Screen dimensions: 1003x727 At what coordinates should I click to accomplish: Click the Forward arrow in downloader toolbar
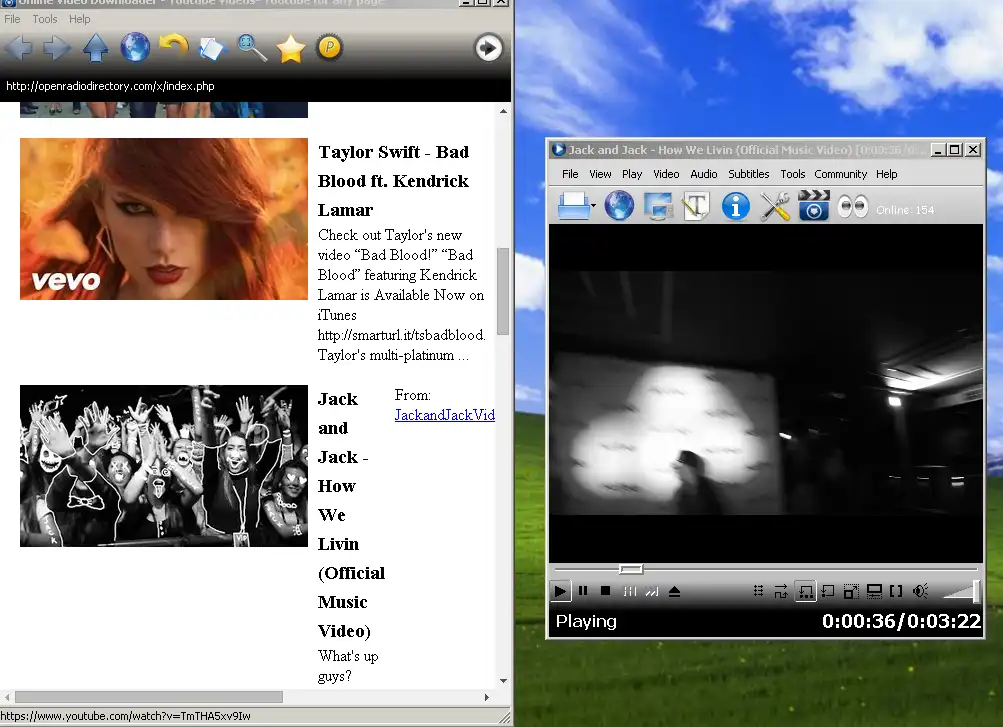pyautogui.click(x=57, y=48)
